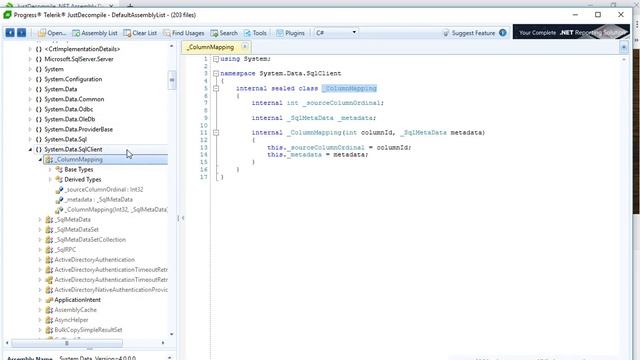Click the Base Types icon
This screenshot has width=640, height=360.
pyautogui.click(x=59, y=169)
